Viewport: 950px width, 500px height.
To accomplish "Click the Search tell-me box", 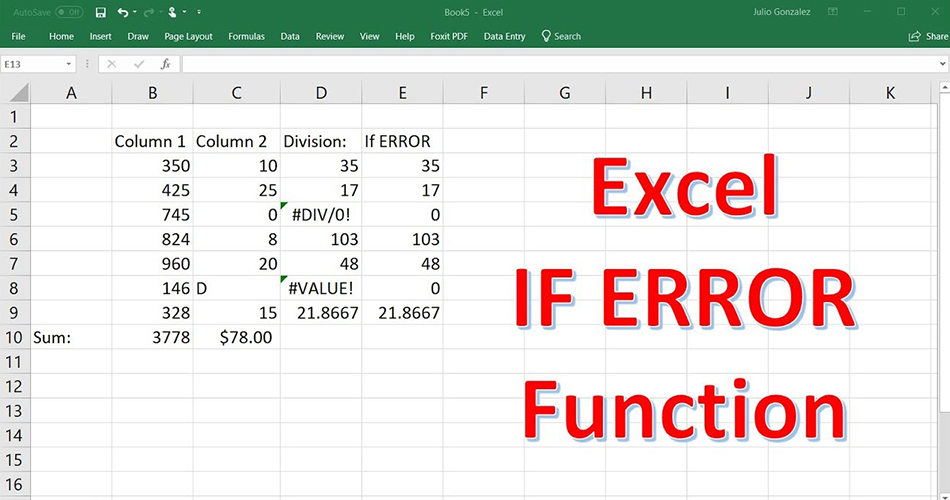I will coord(561,36).
